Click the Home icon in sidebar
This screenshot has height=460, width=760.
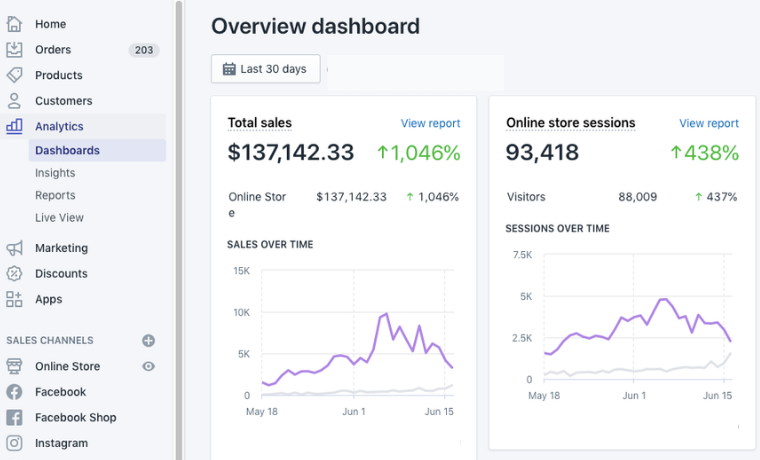click(14, 24)
